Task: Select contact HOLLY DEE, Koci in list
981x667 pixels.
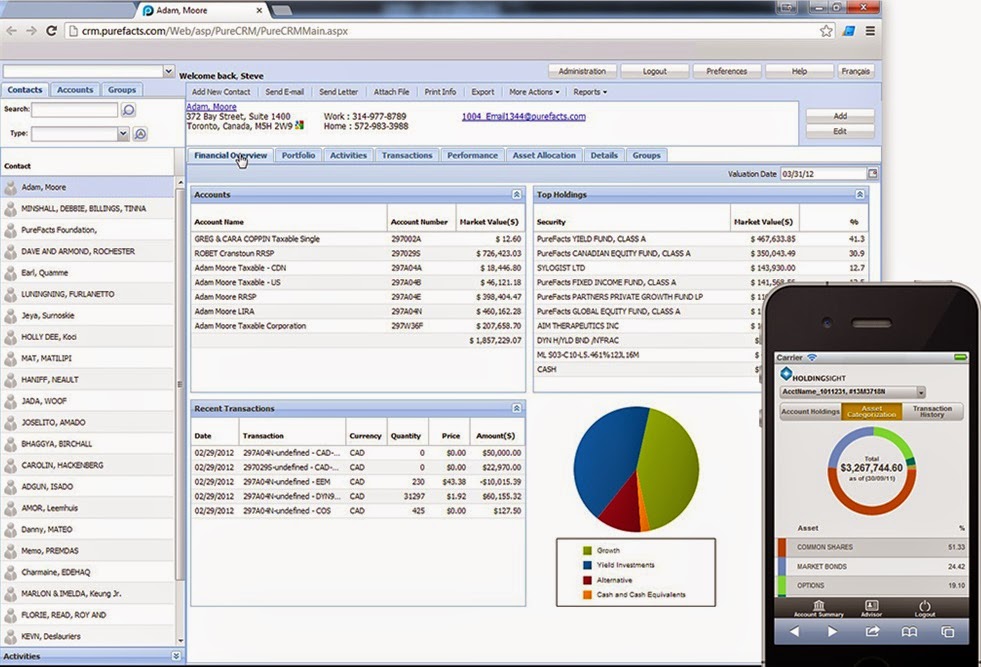Action: click(x=88, y=337)
